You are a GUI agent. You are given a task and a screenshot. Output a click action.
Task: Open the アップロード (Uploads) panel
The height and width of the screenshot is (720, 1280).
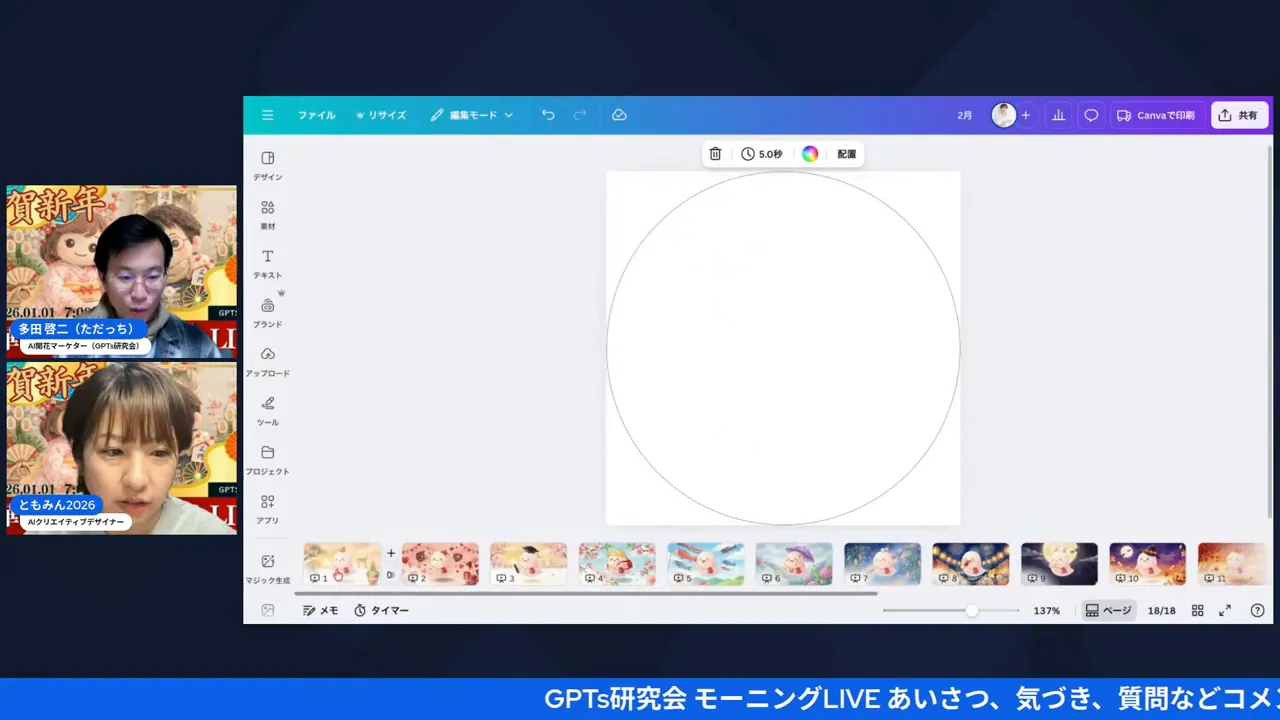(x=267, y=360)
